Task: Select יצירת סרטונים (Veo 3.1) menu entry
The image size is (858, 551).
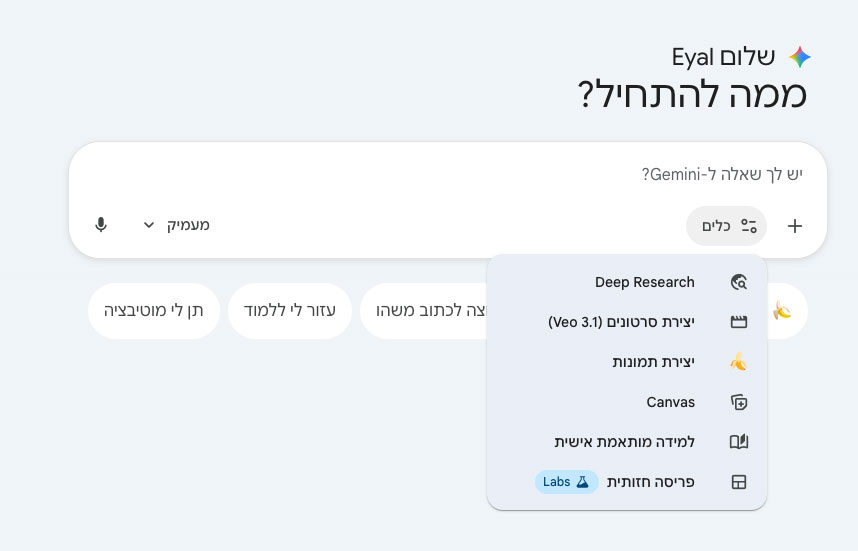Action: (x=621, y=322)
